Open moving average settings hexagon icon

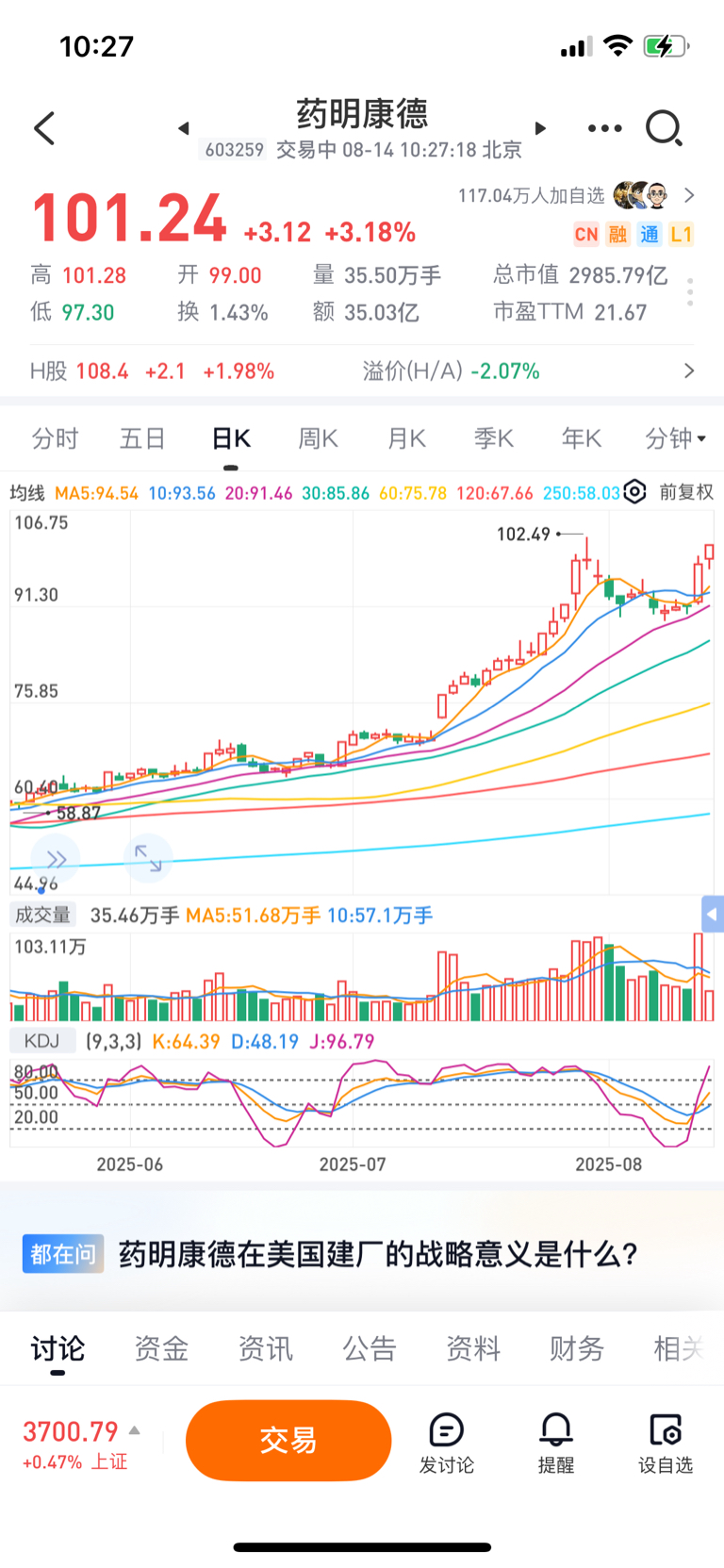tap(635, 491)
